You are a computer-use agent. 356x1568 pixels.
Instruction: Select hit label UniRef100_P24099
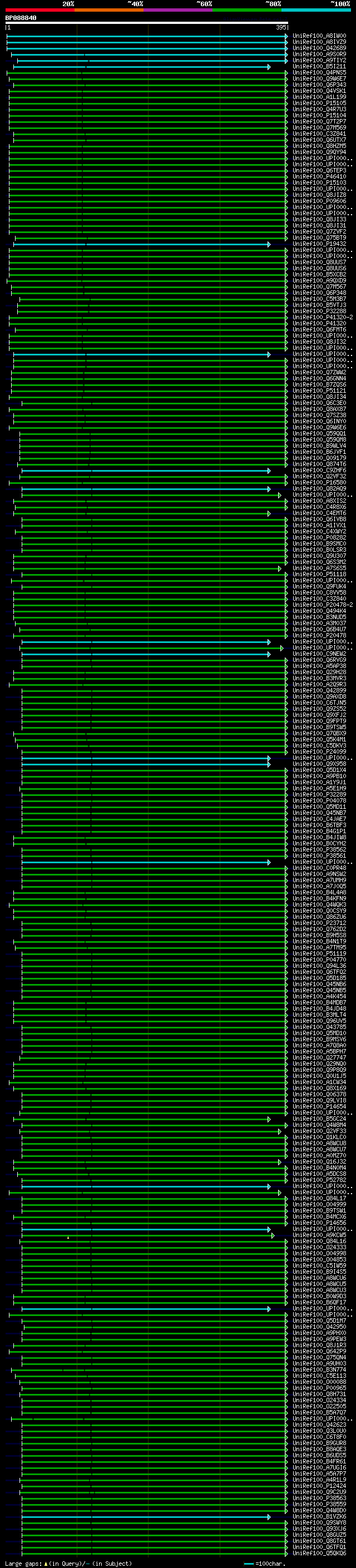[x=319, y=752]
